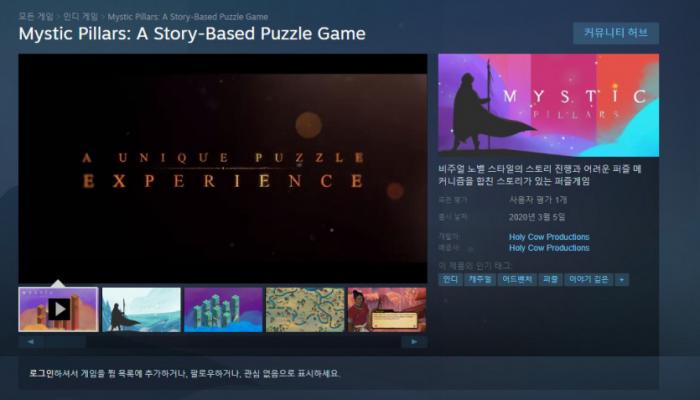Select the cloaked figure snowy screenshot thumbnail
700x400 pixels.
point(142,309)
